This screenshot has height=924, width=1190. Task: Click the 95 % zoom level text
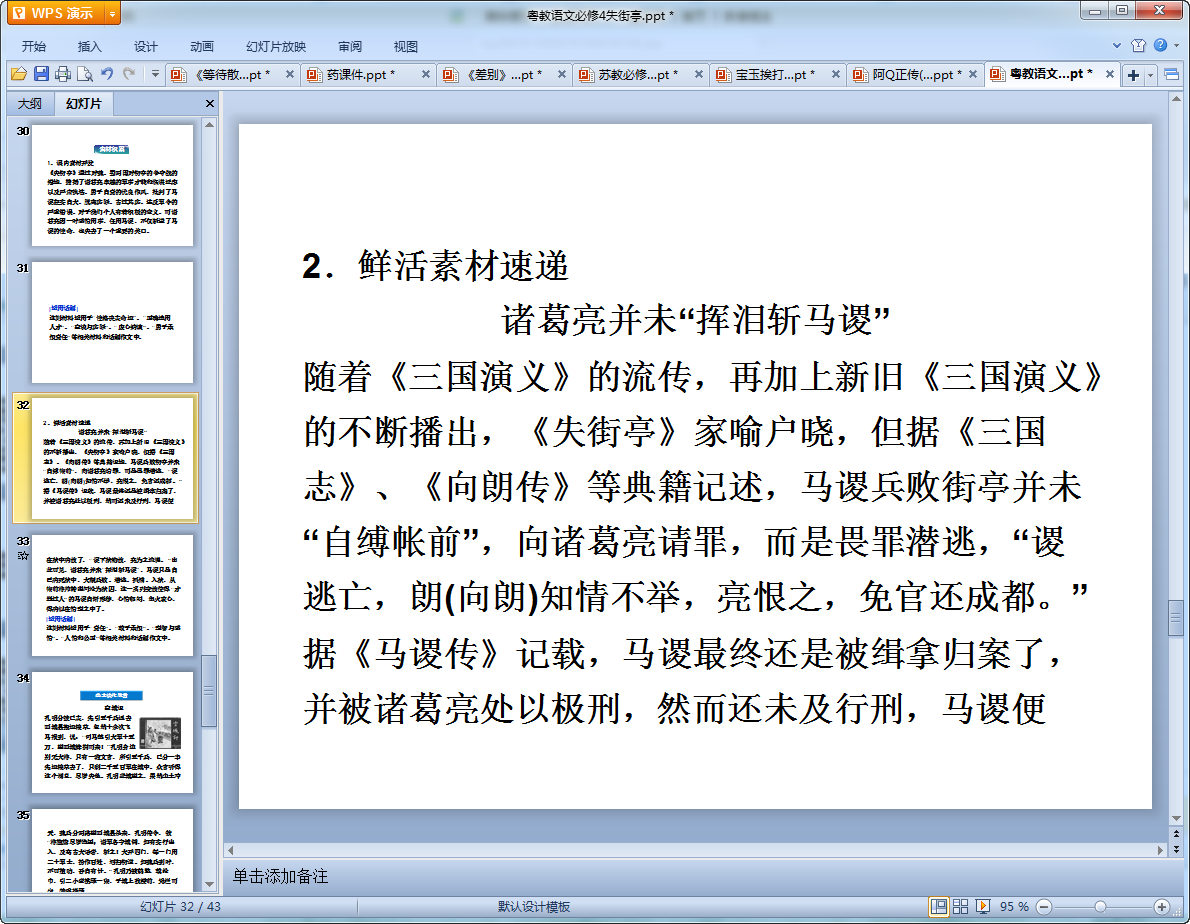[x=1014, y=907]
